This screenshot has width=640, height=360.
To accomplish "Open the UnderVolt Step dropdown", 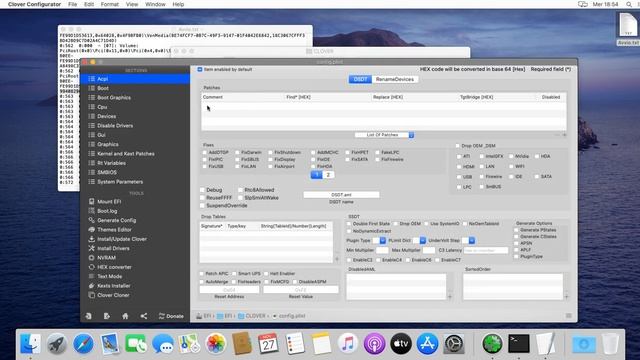I will [468, 240].
